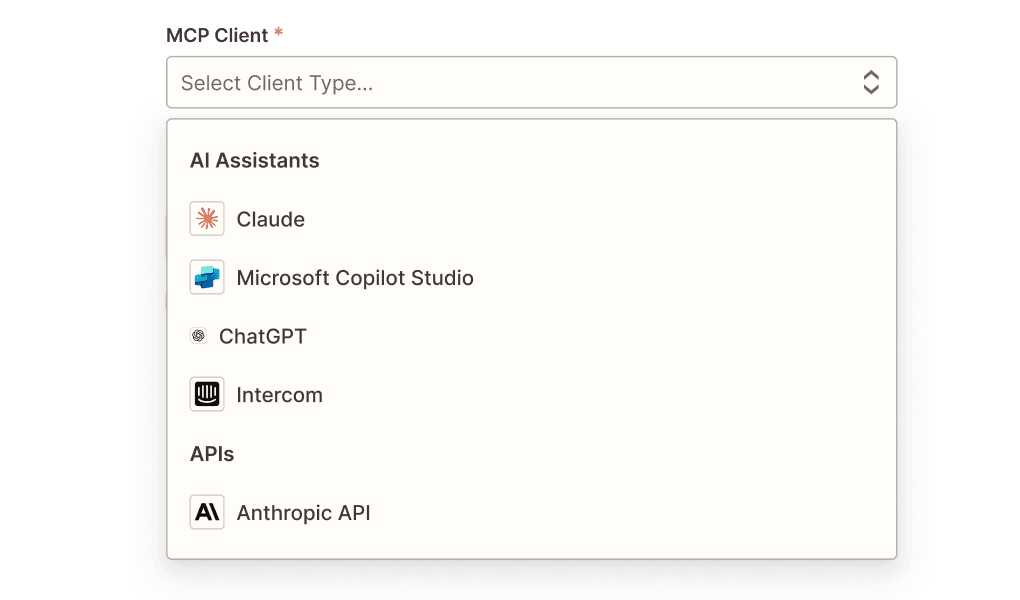
Task: Pick ChatGPT as the client type
Action: 262,336
